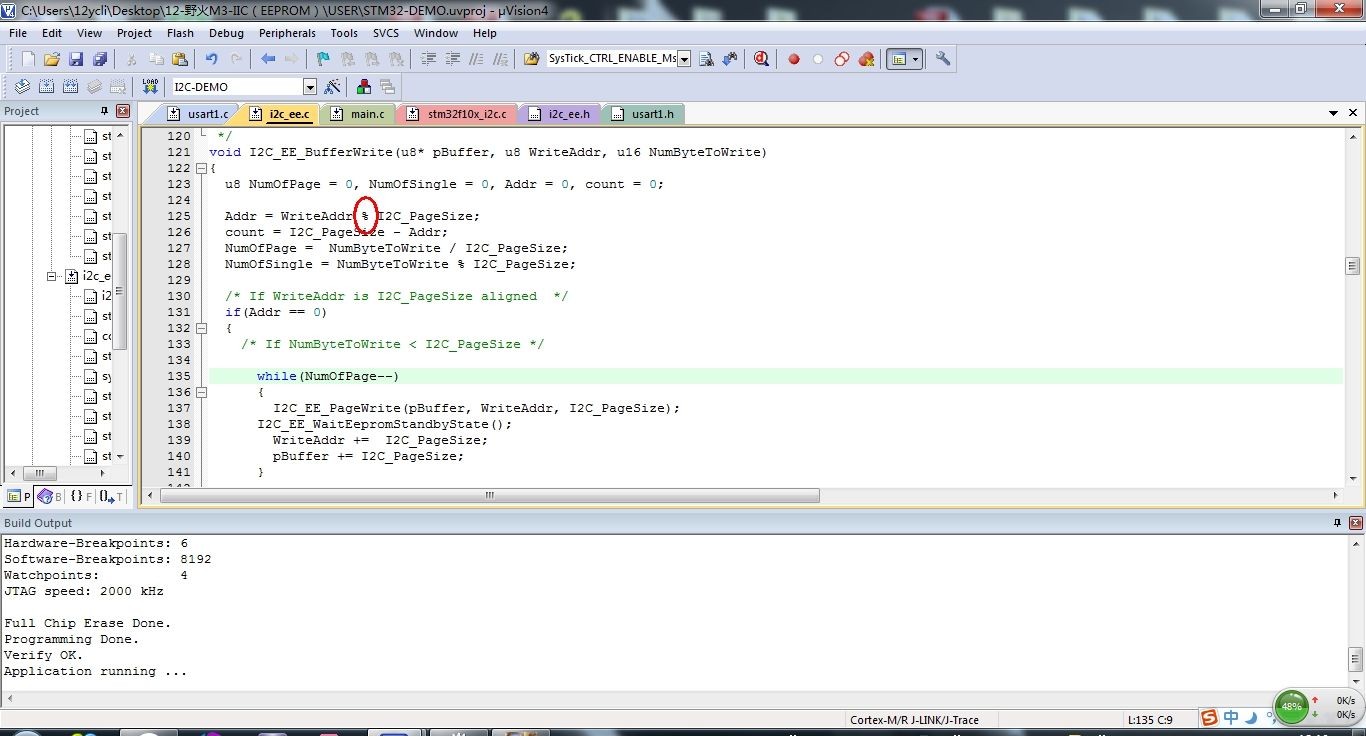
Task: Open Manage Components colored blocks icon
Action: (x=364, y=87)
